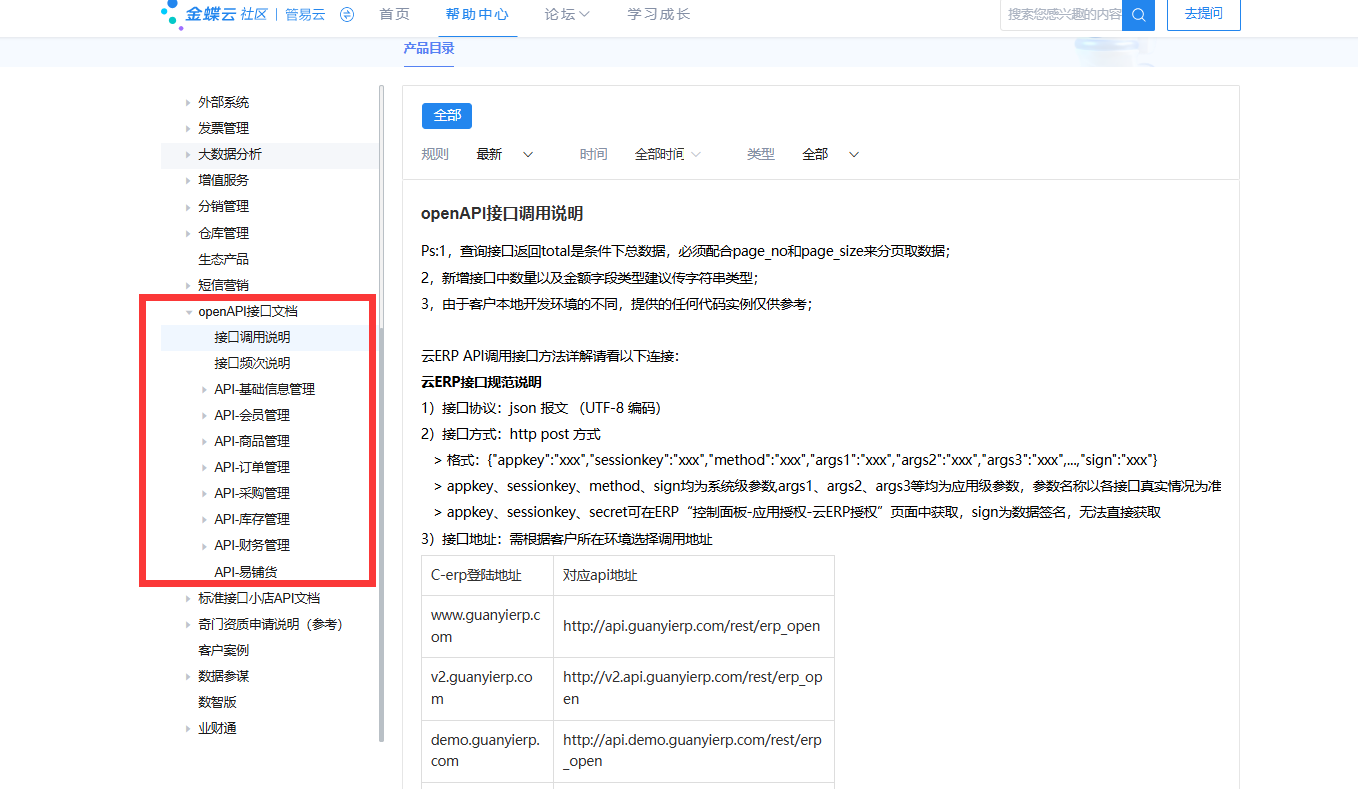
Task: Expand the API-财务管理 node
Action: pos(203,545)
